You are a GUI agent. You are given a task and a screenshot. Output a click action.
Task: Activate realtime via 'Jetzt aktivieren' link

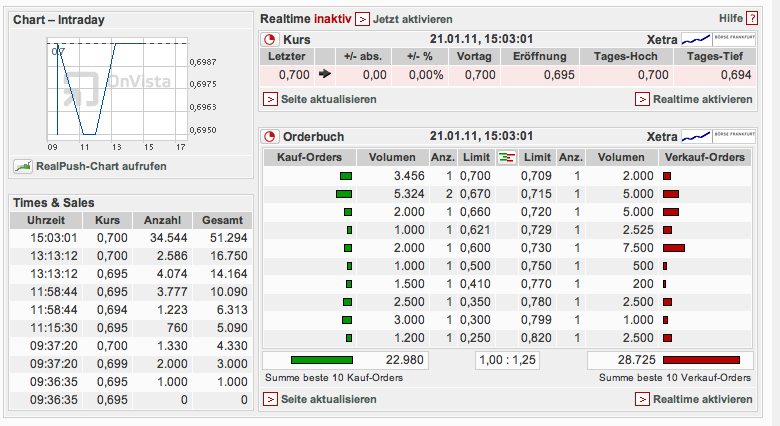click(x=413, y=19)
